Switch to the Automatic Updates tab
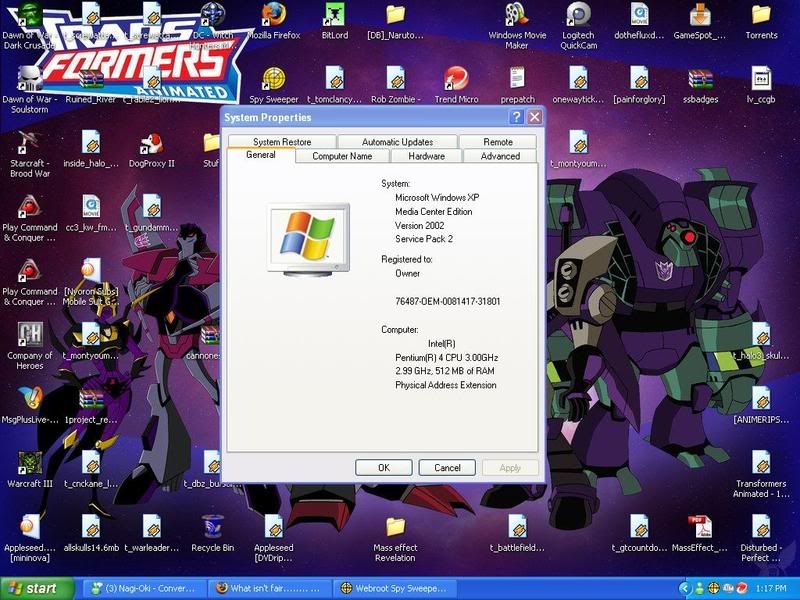800x600 pixels. [397, 141]
